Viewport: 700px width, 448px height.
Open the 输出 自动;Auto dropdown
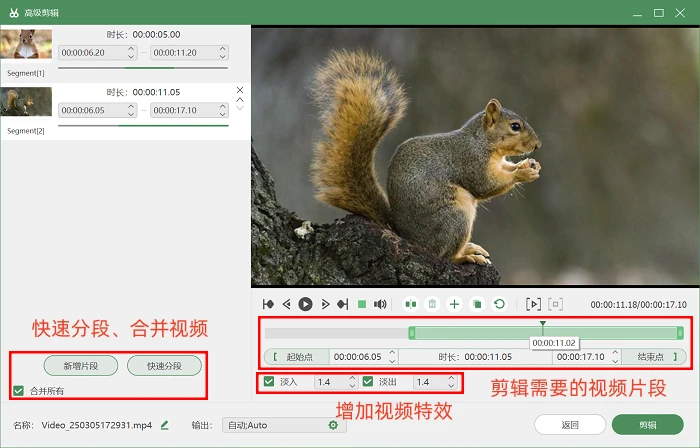(284, 425)
